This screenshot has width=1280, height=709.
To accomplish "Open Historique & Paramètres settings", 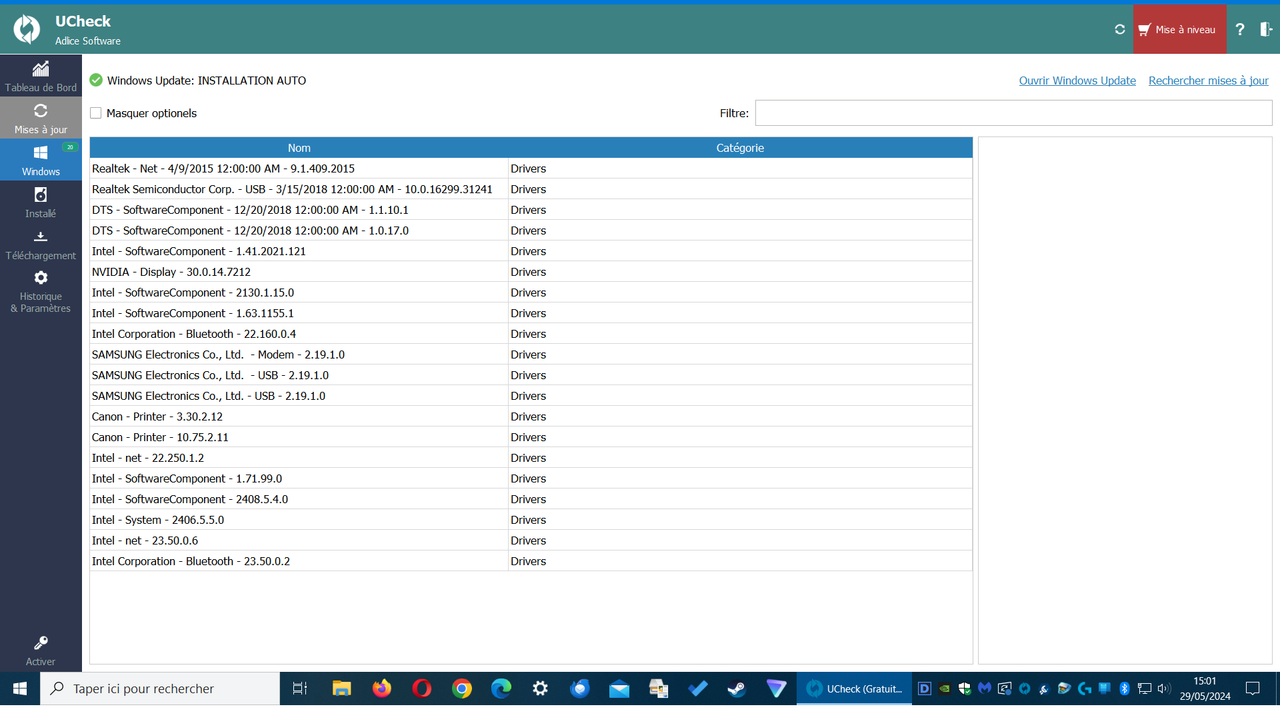I will [x=41, y=291].
